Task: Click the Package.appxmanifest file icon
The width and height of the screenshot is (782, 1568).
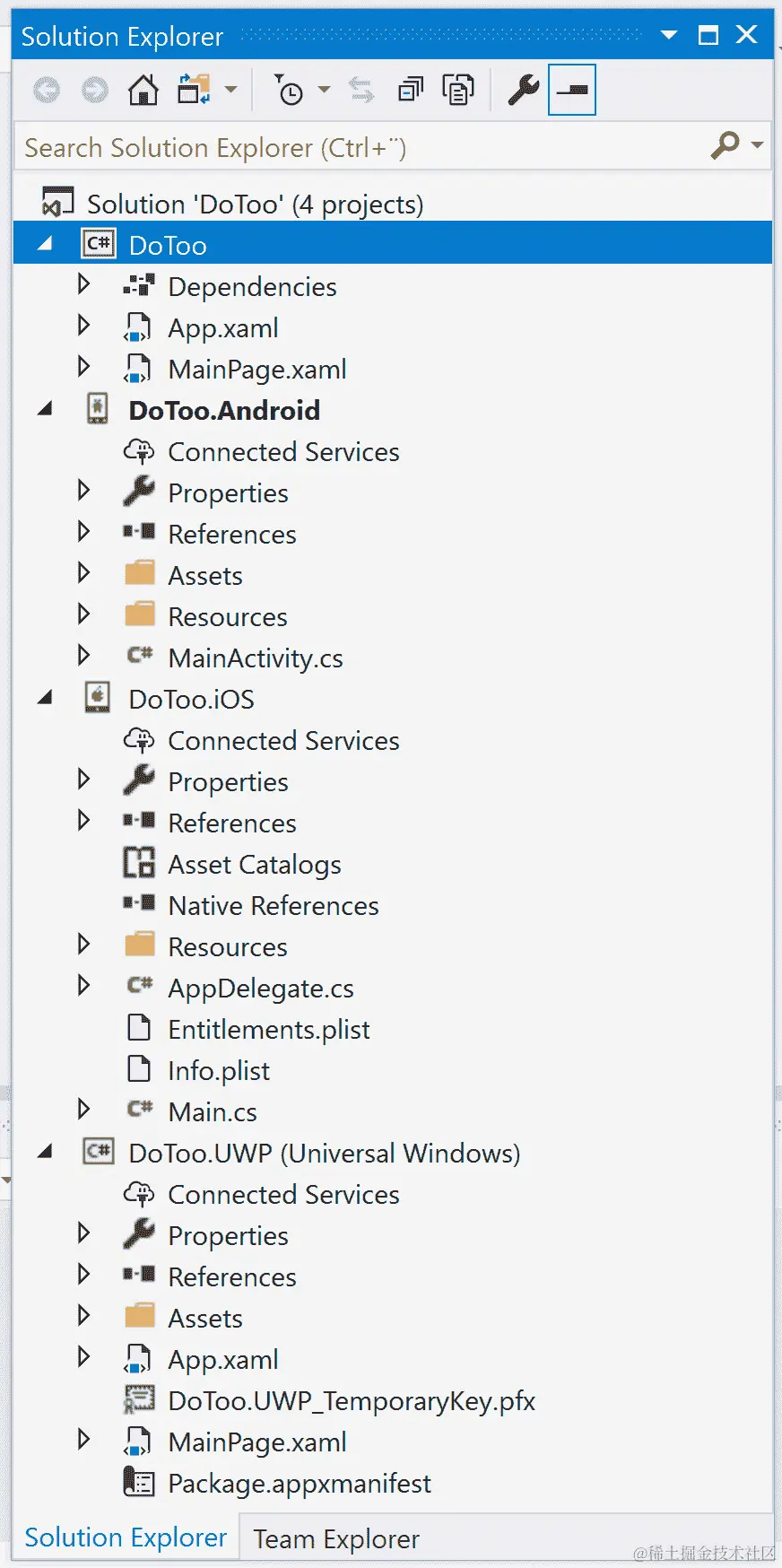Action: tap(139, 1482)
